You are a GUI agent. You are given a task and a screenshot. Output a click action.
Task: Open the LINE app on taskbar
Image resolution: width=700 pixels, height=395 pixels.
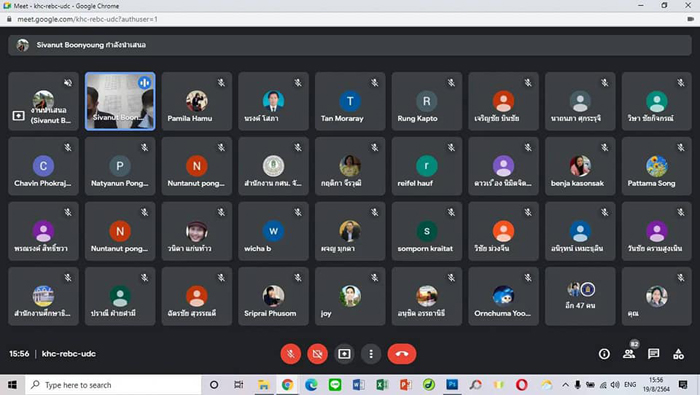click(x=335, y=385)
